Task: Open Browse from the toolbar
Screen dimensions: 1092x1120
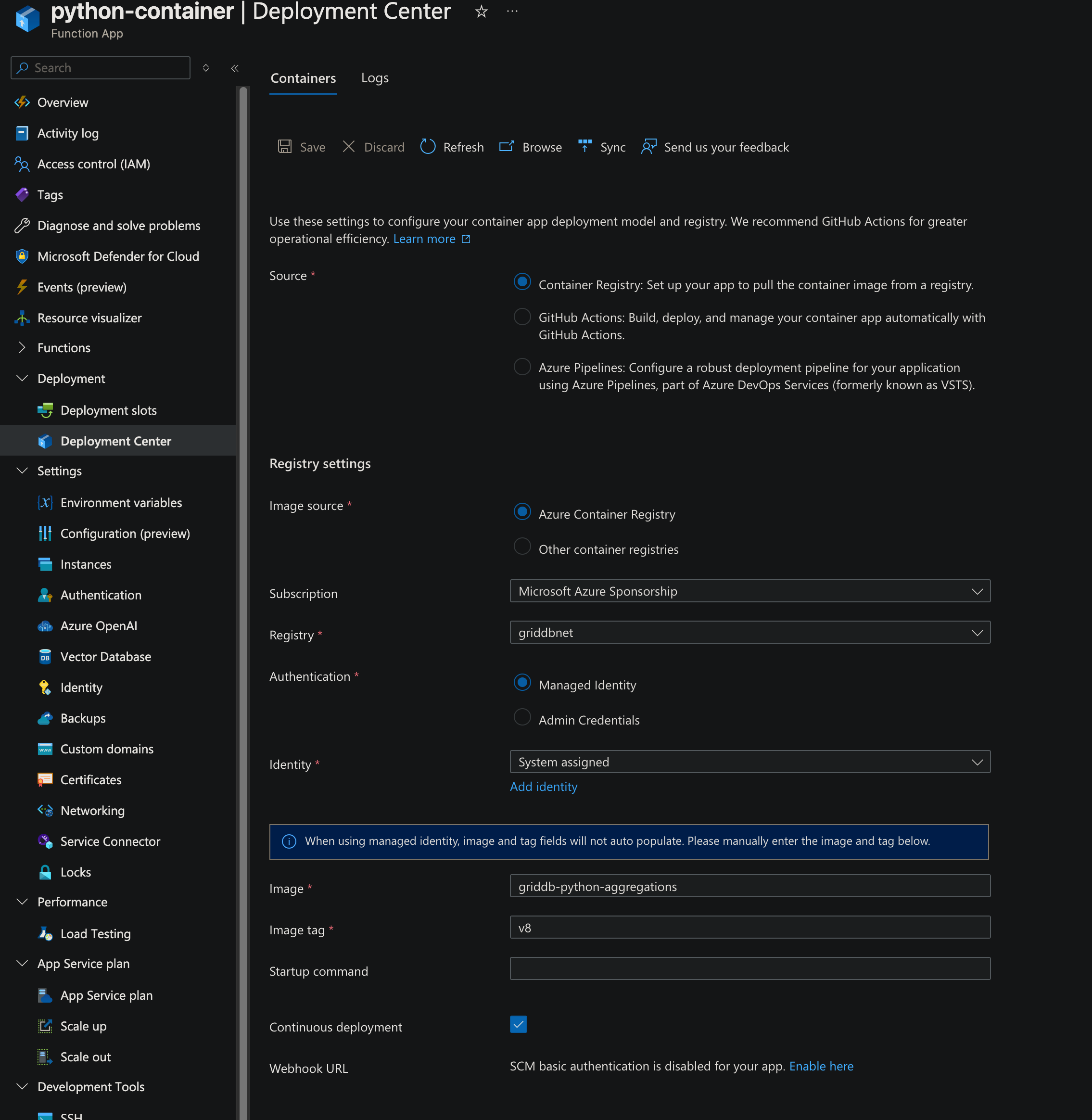Action: [531, 147]
